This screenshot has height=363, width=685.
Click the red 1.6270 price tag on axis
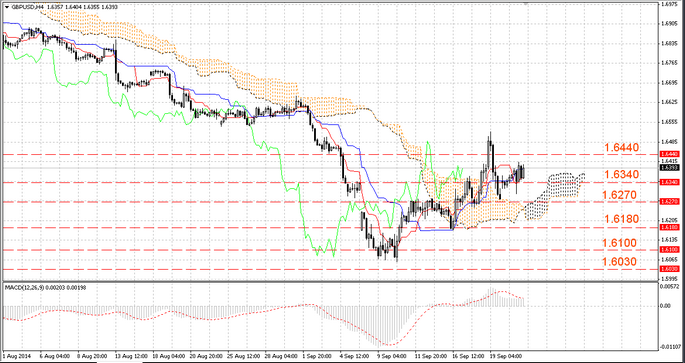point(670,202)
